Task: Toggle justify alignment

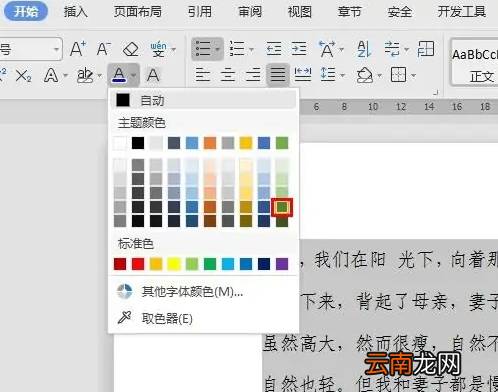Action: [x=278, y=75]
